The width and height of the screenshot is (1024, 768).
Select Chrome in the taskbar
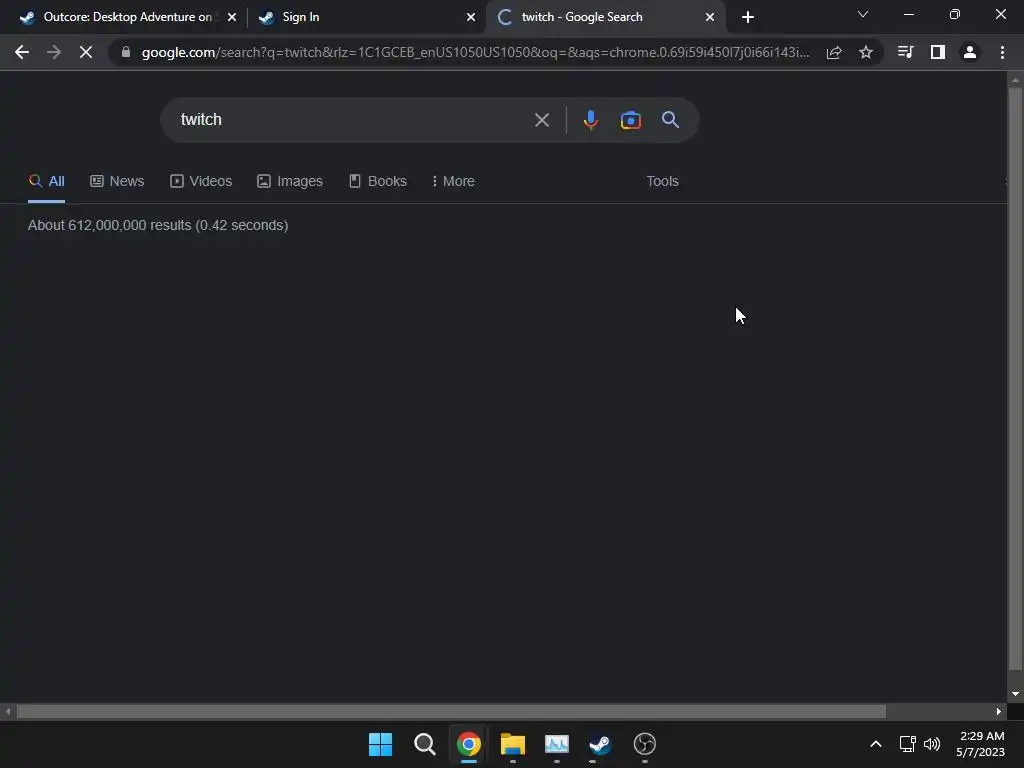tap(468, 744)
